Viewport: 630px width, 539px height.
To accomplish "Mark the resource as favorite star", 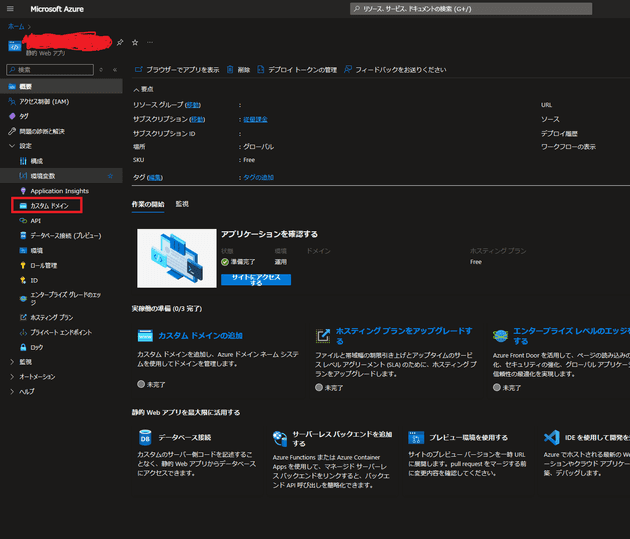I will [x=135, y=42].
